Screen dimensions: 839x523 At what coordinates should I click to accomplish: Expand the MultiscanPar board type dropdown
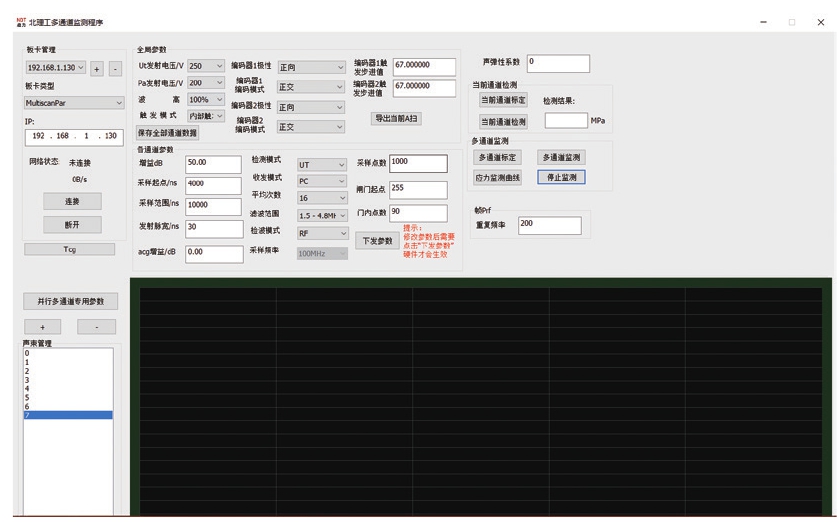[74, 103]
